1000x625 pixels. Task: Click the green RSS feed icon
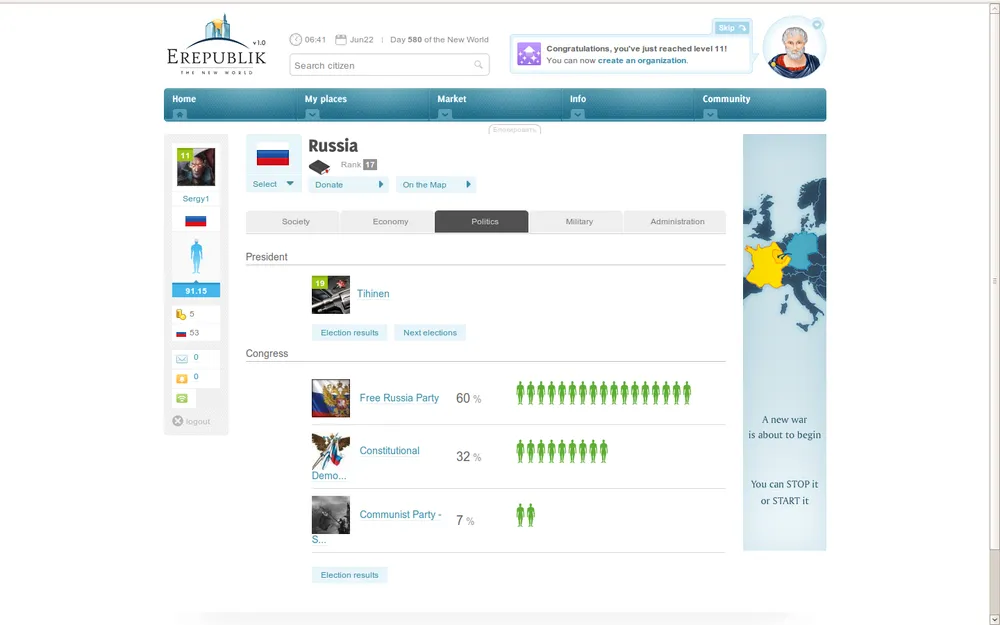(x=182, y=398)
